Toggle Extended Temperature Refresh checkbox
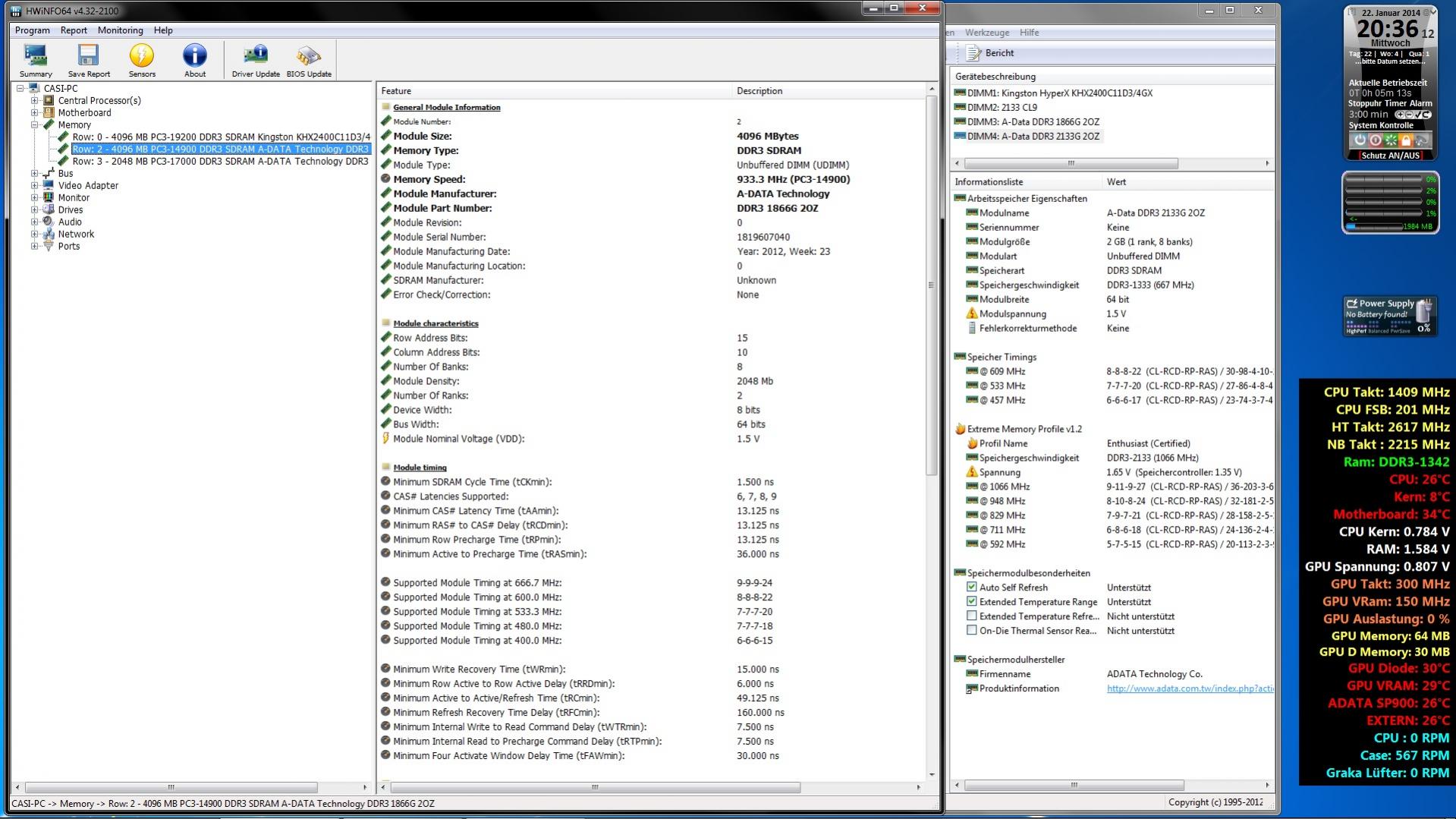Image resolution: width=1456 pixels, height=819 pixels. (971, 616)
